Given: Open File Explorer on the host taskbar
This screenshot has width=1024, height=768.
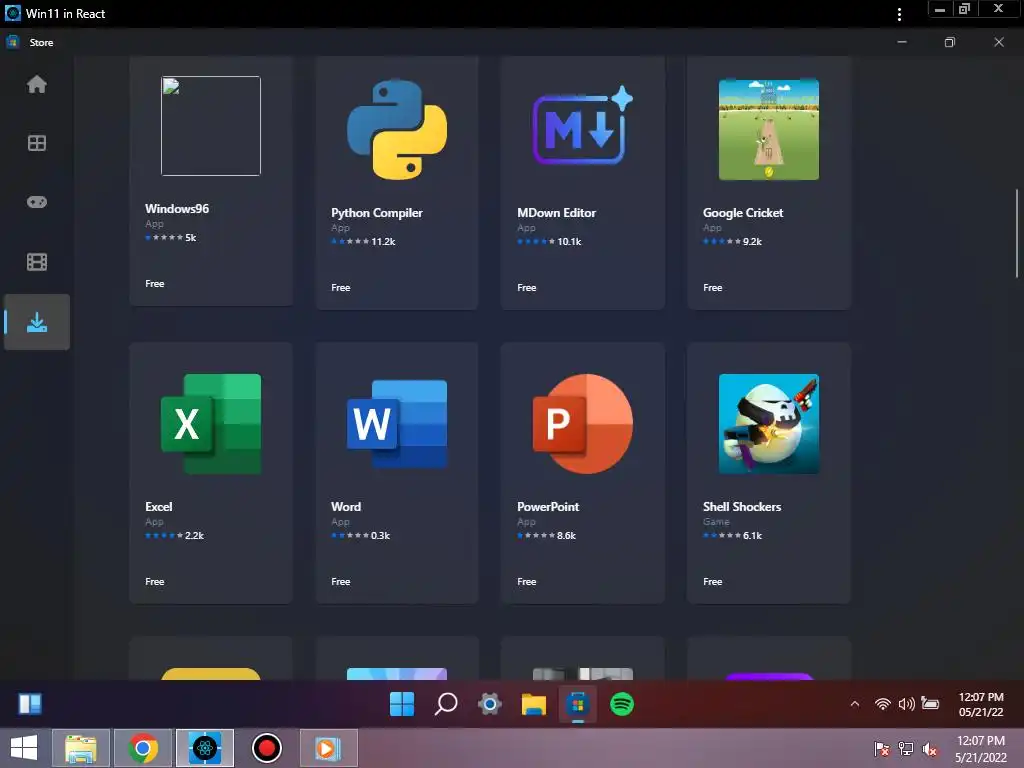Looking at the screenshot, I should (x=81, y=748).
